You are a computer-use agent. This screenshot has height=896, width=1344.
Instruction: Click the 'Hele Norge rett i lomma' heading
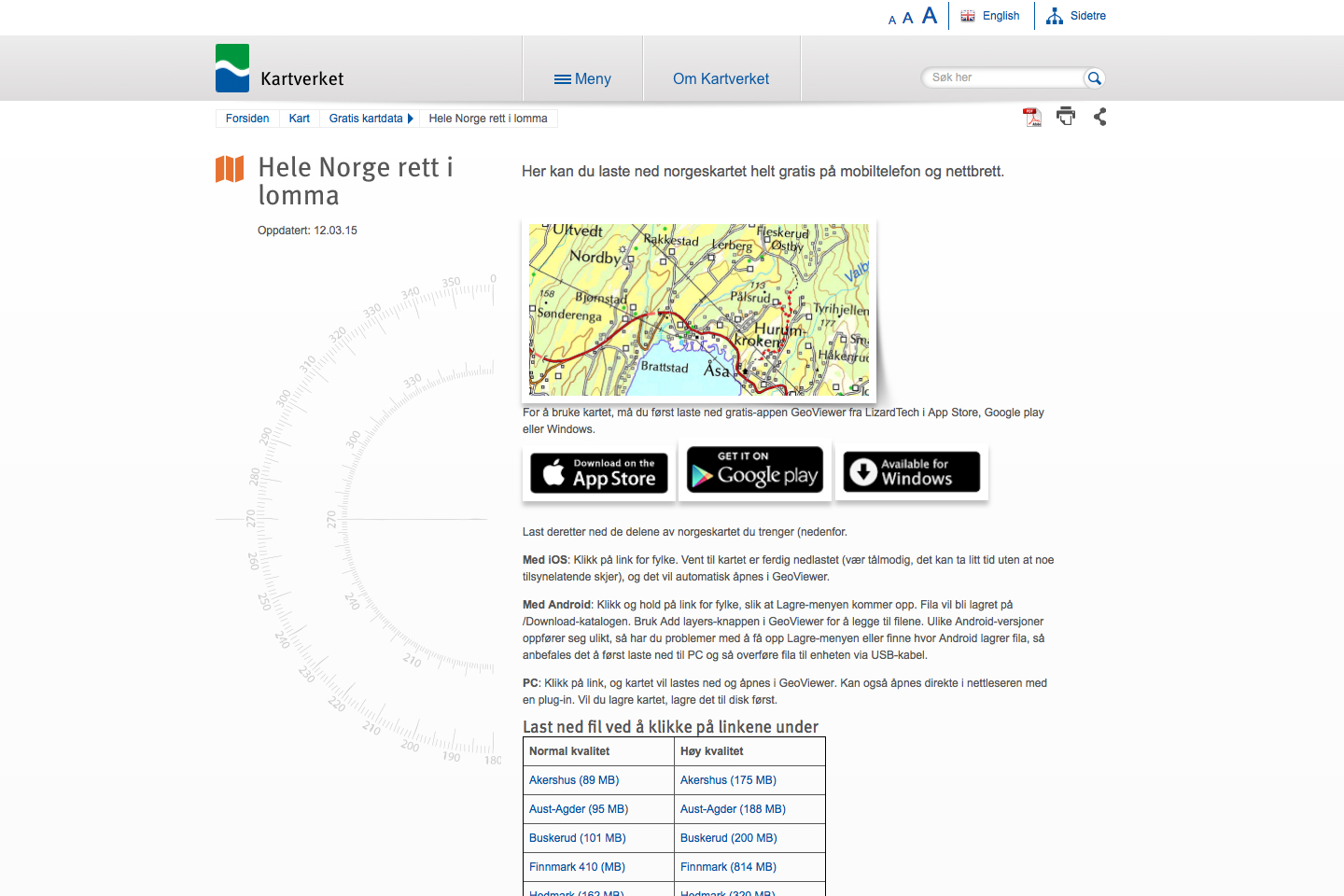356,181
